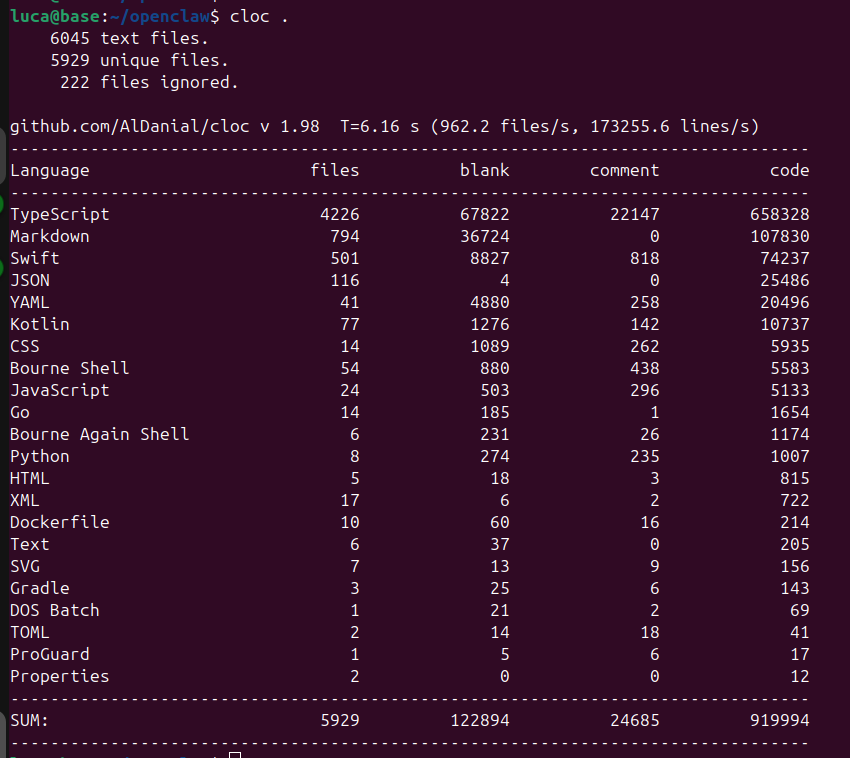Click the github.com/AlDanial/cloc URL text

130,126
